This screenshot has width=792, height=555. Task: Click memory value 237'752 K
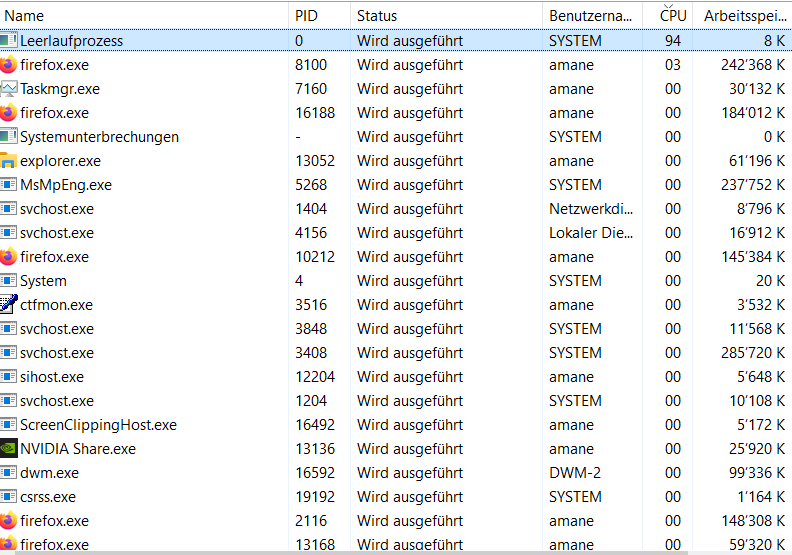(753, 185)
